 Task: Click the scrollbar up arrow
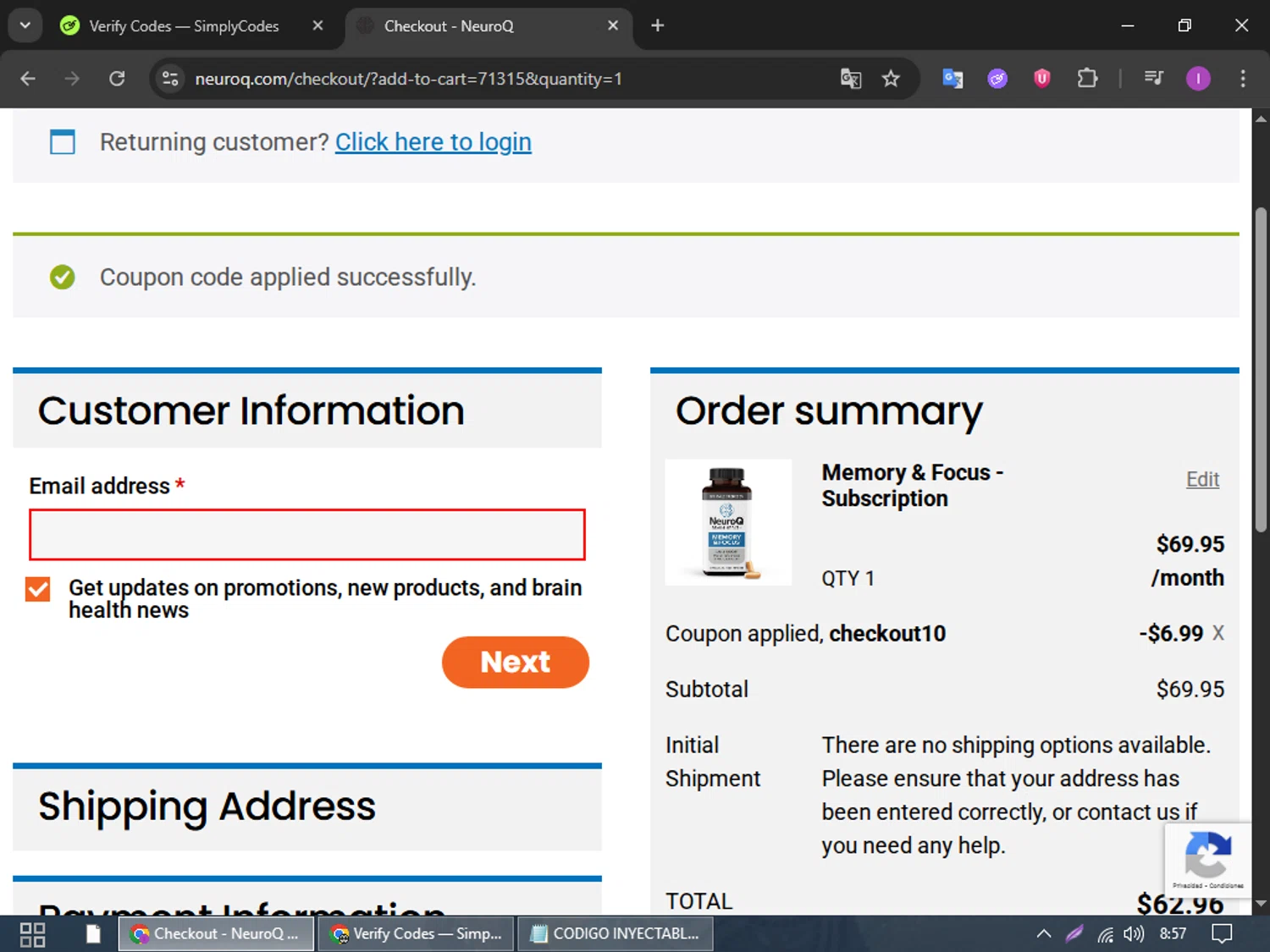1261,118
